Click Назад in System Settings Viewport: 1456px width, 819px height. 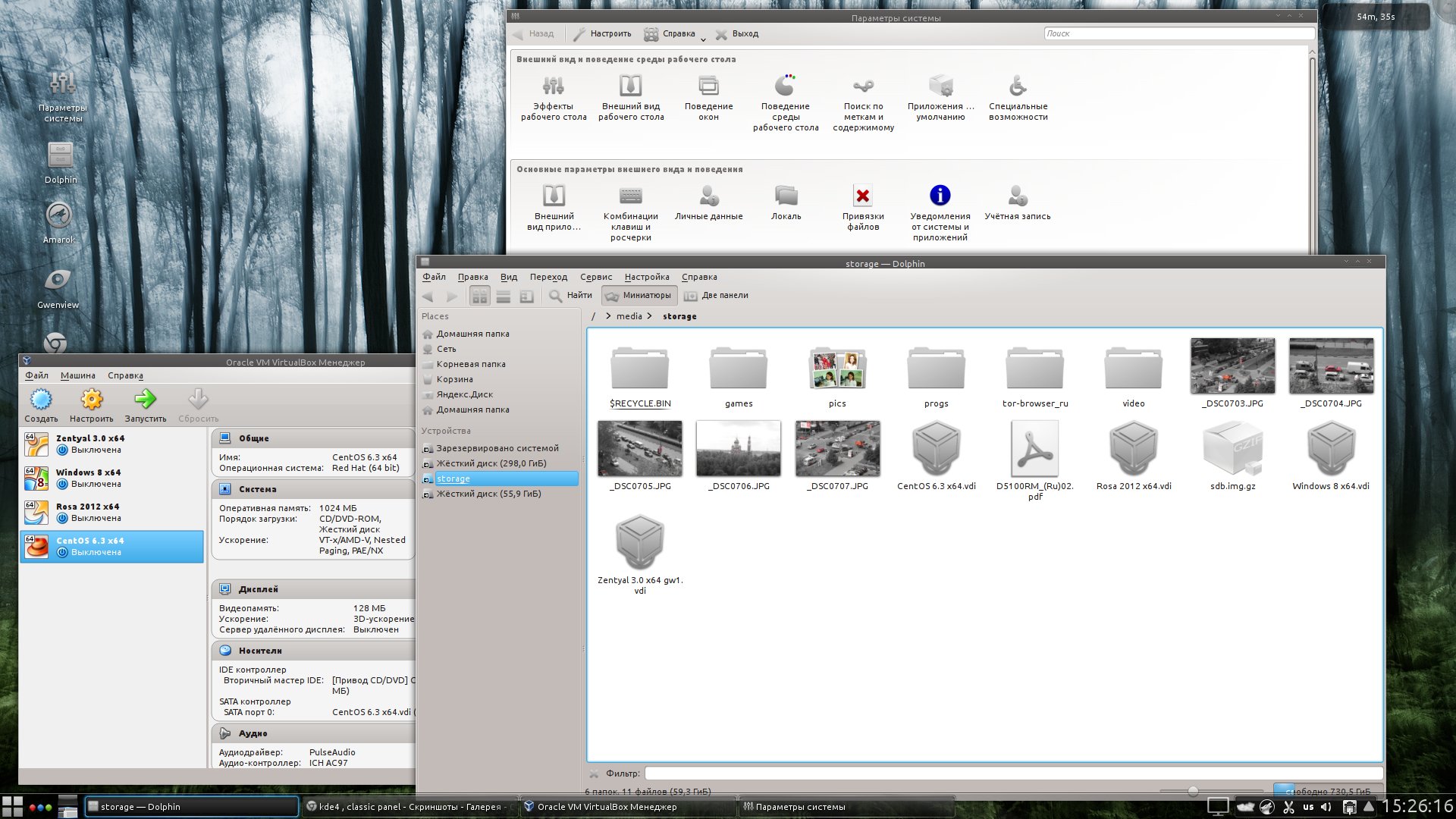point(533,33)
